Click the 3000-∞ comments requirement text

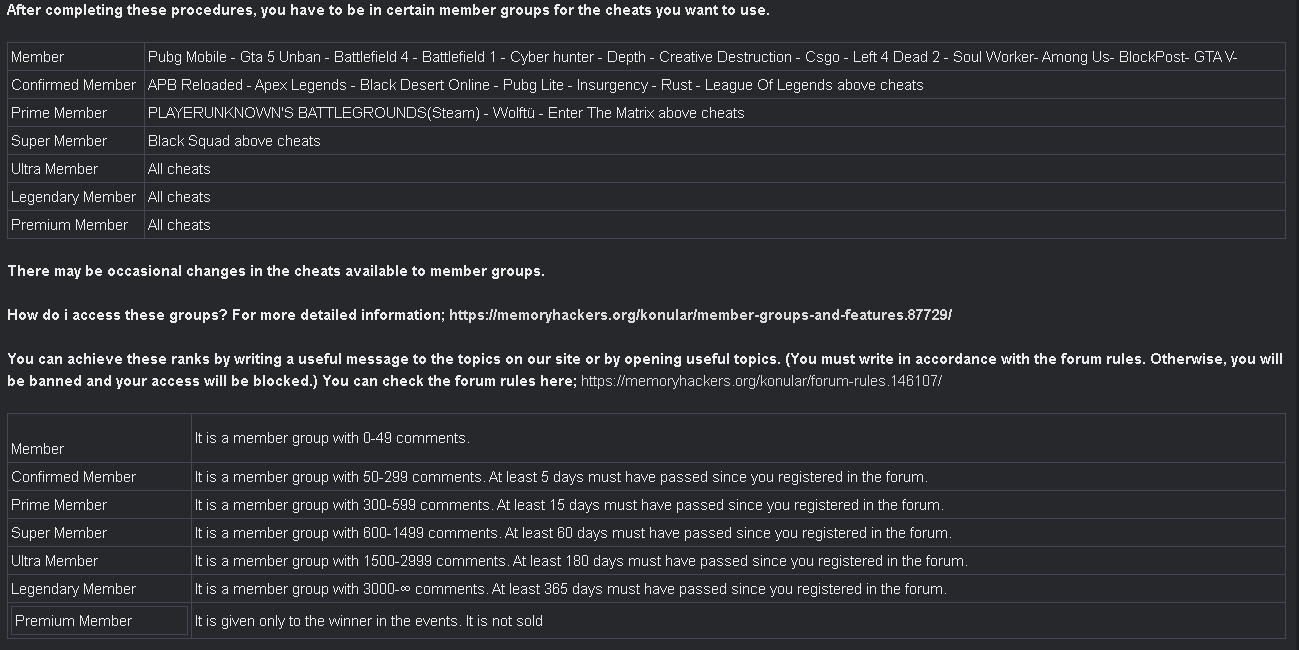point(571,589)
